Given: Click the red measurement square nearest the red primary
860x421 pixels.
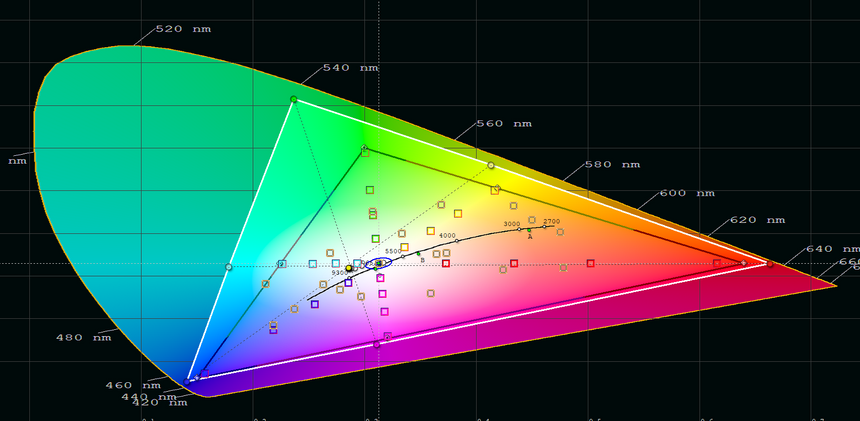Looking at the screenshot, I should [x=717, y=263].
